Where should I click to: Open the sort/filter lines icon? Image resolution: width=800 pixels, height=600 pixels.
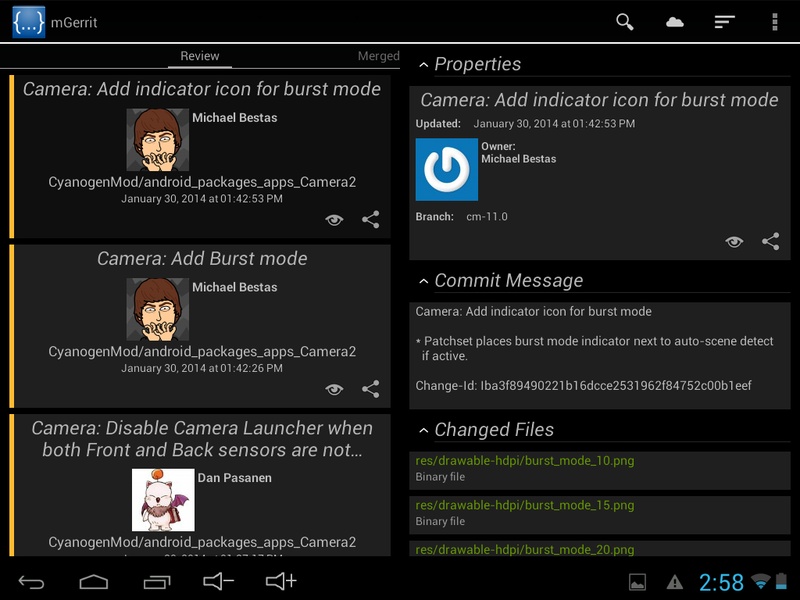click(x=724, y=22)
